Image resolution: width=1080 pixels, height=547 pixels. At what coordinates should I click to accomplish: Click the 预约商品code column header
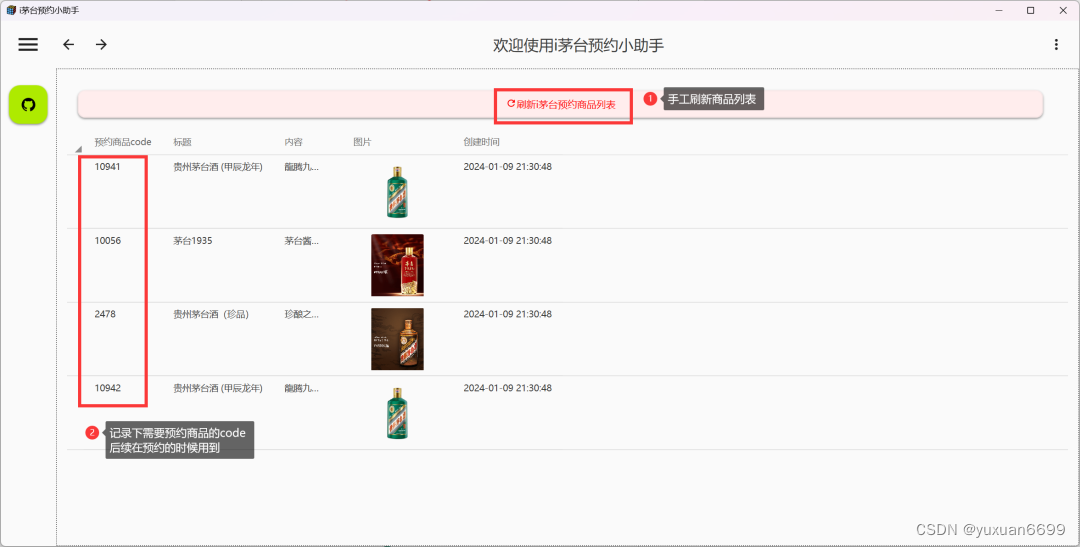click(123, 142)
